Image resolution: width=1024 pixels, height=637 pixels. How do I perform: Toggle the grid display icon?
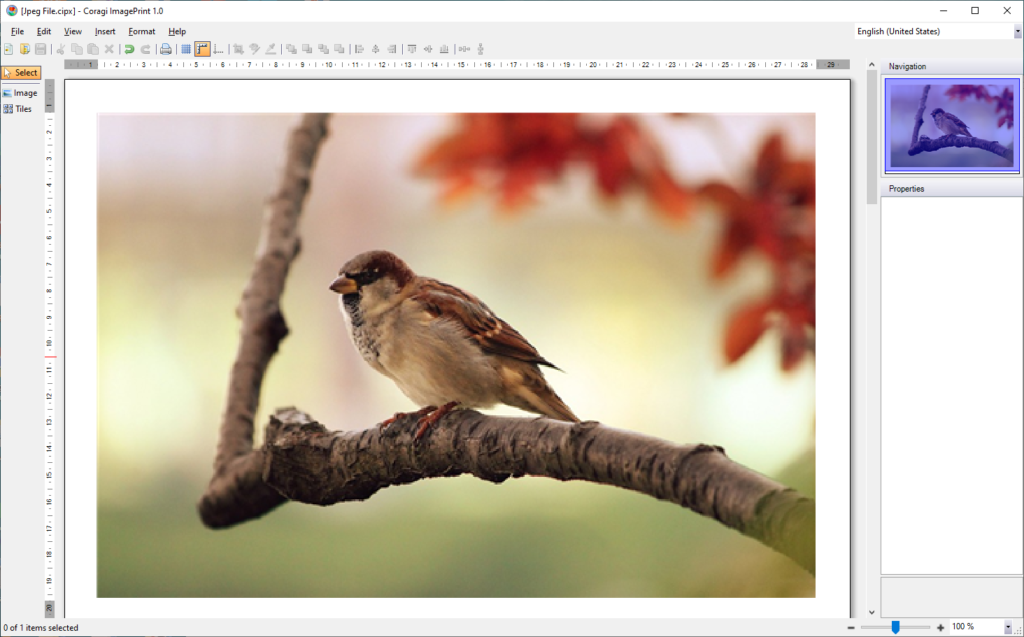point(185,48)
